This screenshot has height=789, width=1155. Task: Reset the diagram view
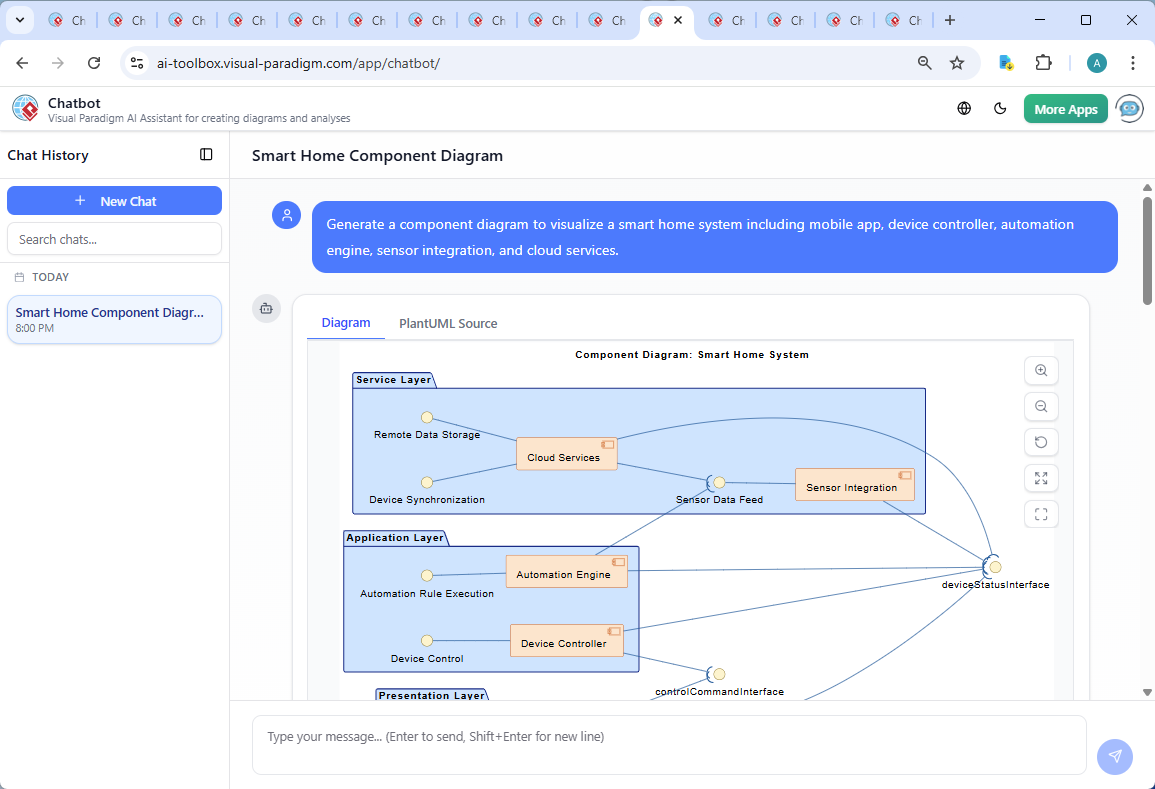click(1041, 443)
